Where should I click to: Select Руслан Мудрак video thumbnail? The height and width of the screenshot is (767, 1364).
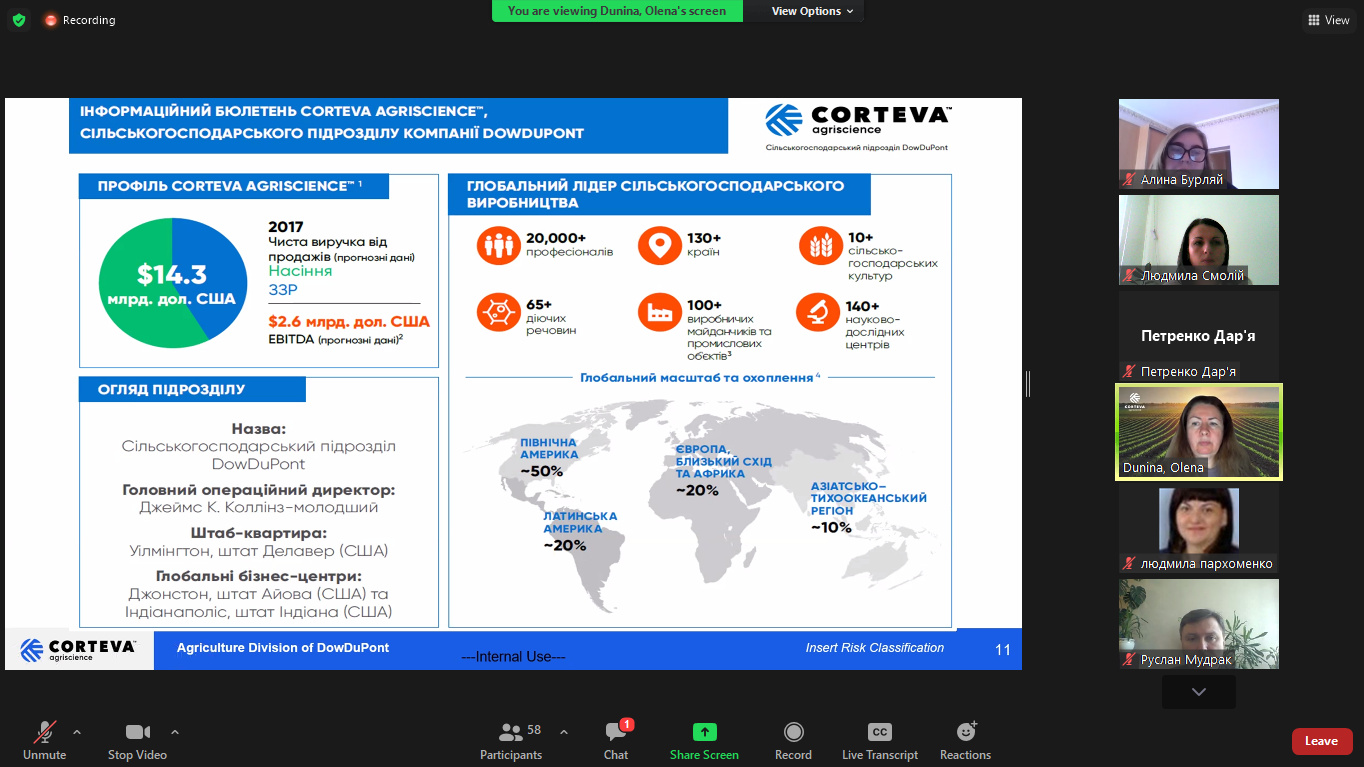click(1199, 624)
